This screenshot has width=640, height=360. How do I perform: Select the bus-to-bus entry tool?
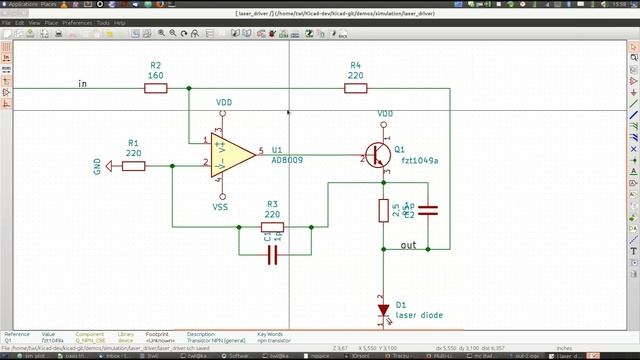(x=633, y=138)
